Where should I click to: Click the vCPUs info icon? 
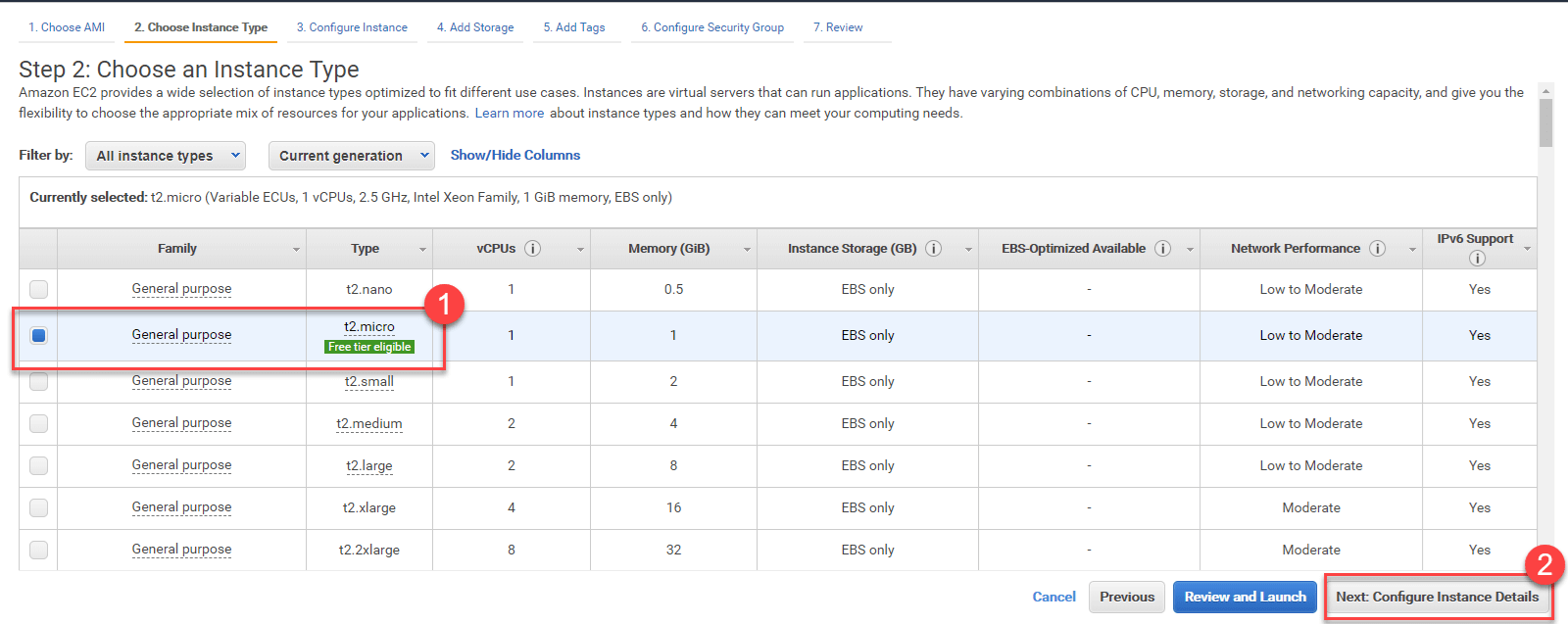point(532,249)
